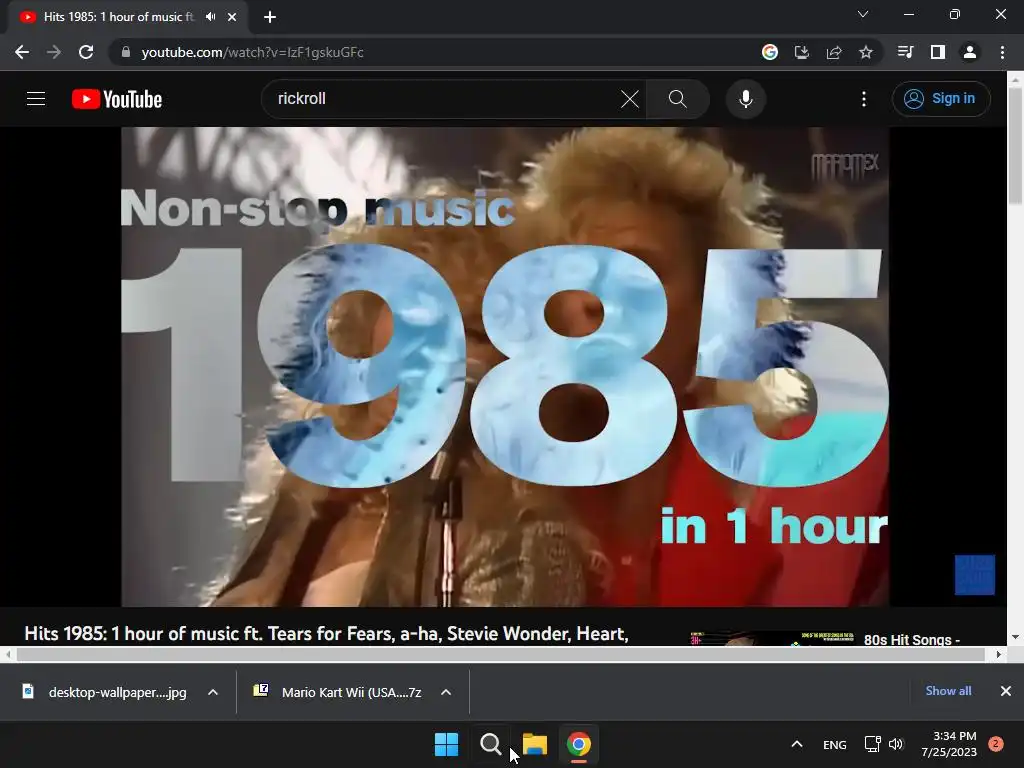
Task: Open Windows taskbar search
Action: click(490, 744)
